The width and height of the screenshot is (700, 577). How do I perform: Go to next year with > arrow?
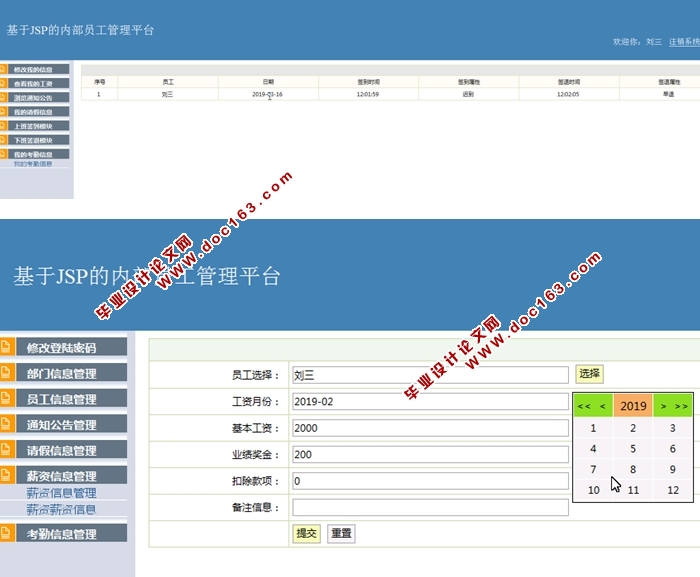coord(663,406)
